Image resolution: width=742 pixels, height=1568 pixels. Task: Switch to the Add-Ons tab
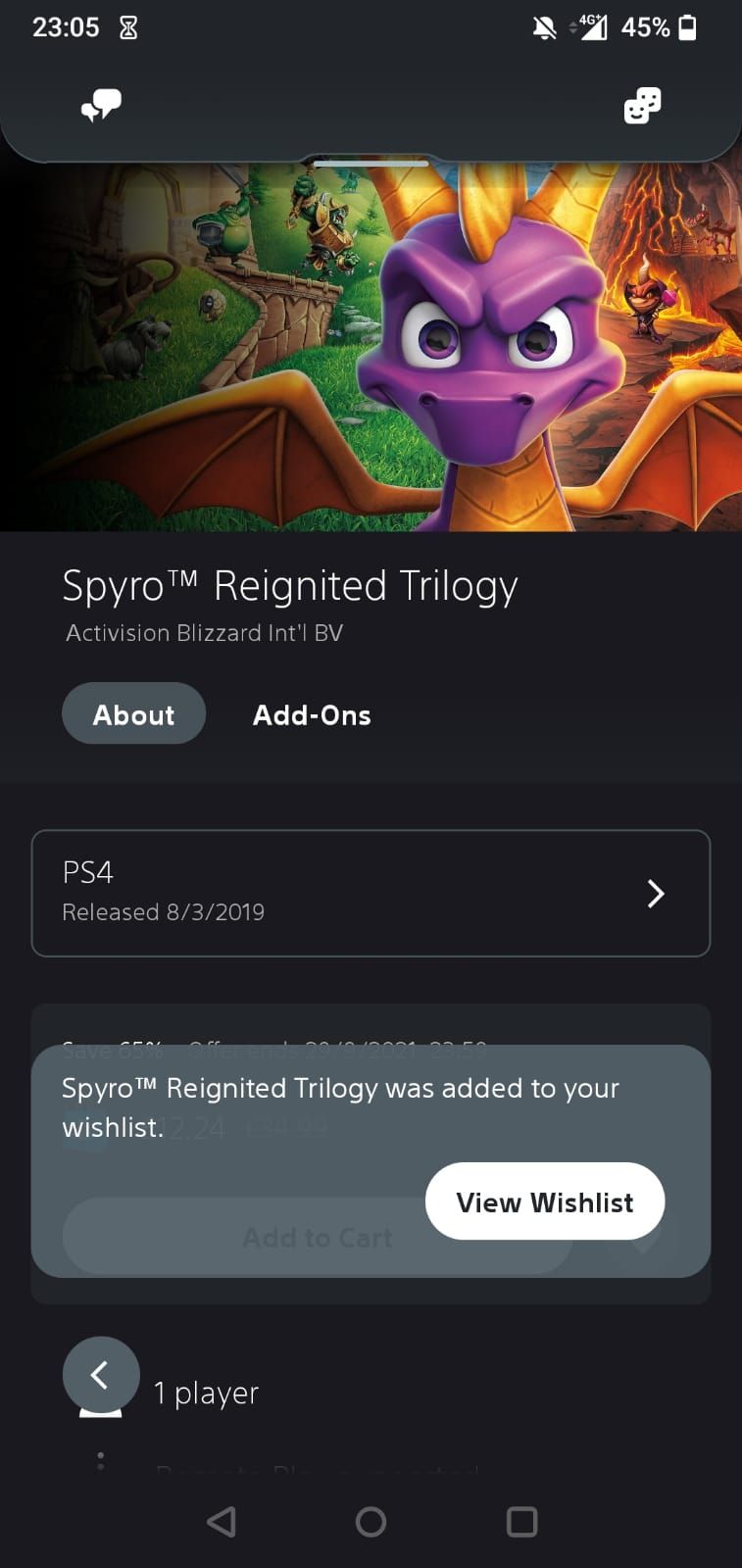312,714
